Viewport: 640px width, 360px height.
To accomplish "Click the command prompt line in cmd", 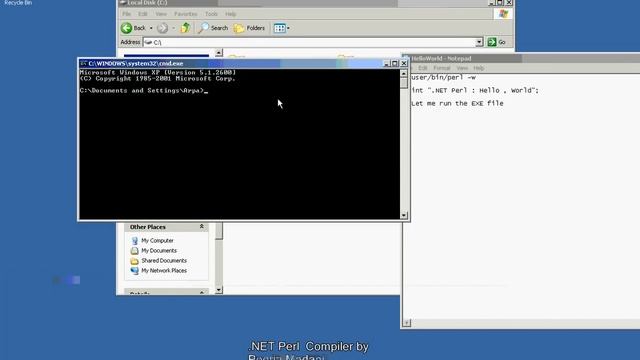I will [x=144, y=91].
